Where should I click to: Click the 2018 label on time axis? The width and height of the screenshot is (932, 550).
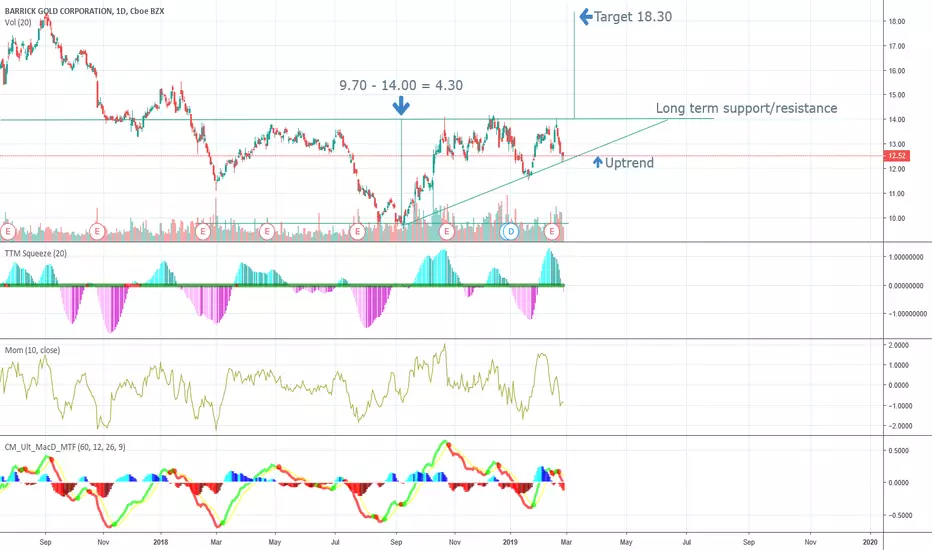pyautogui.click(x=160, y=542)
